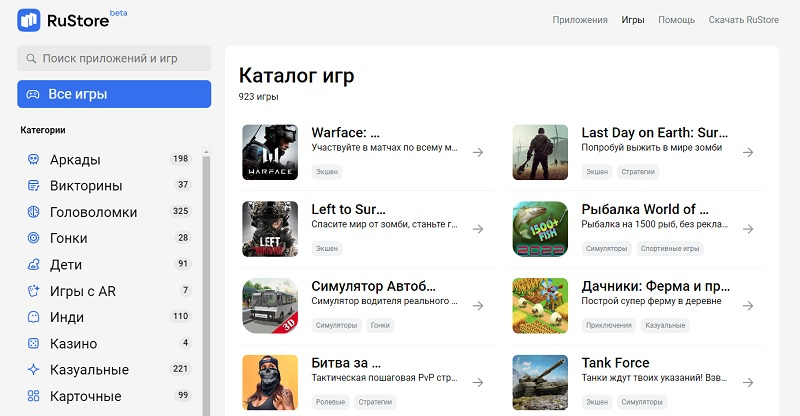Open the Warface game thumbnail

270,152
